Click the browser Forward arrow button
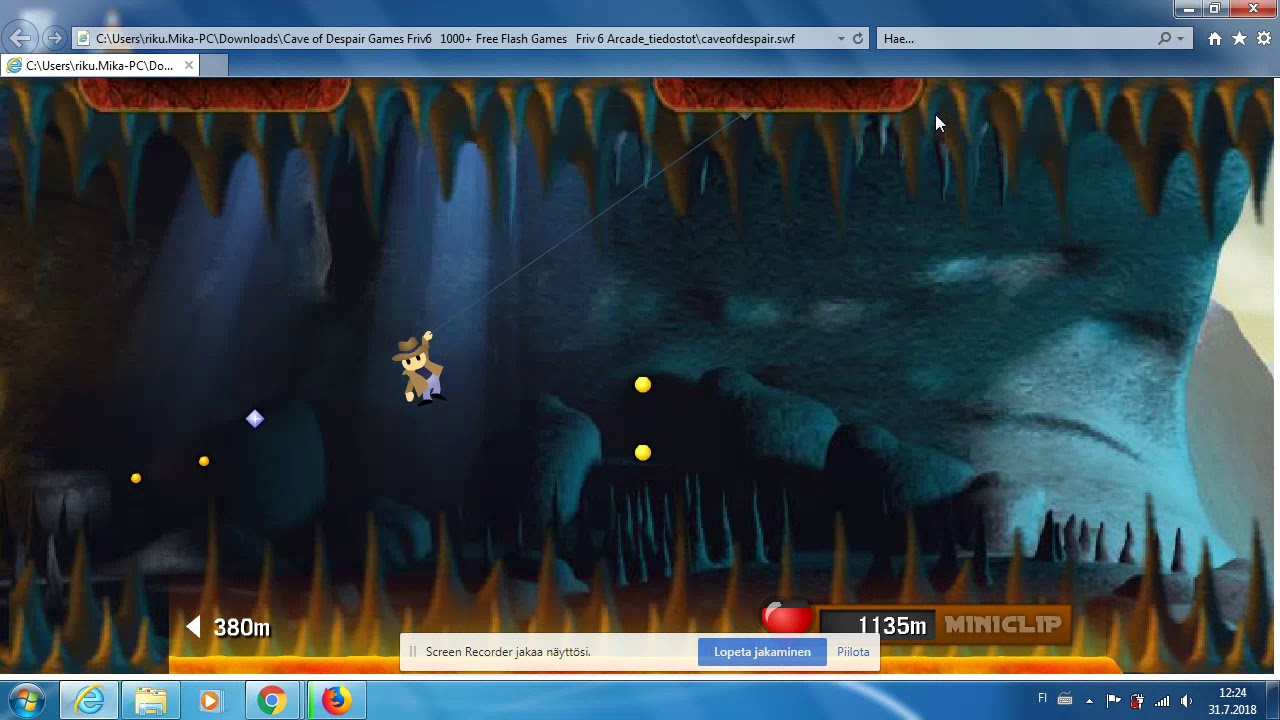 (x=55, y=39)
